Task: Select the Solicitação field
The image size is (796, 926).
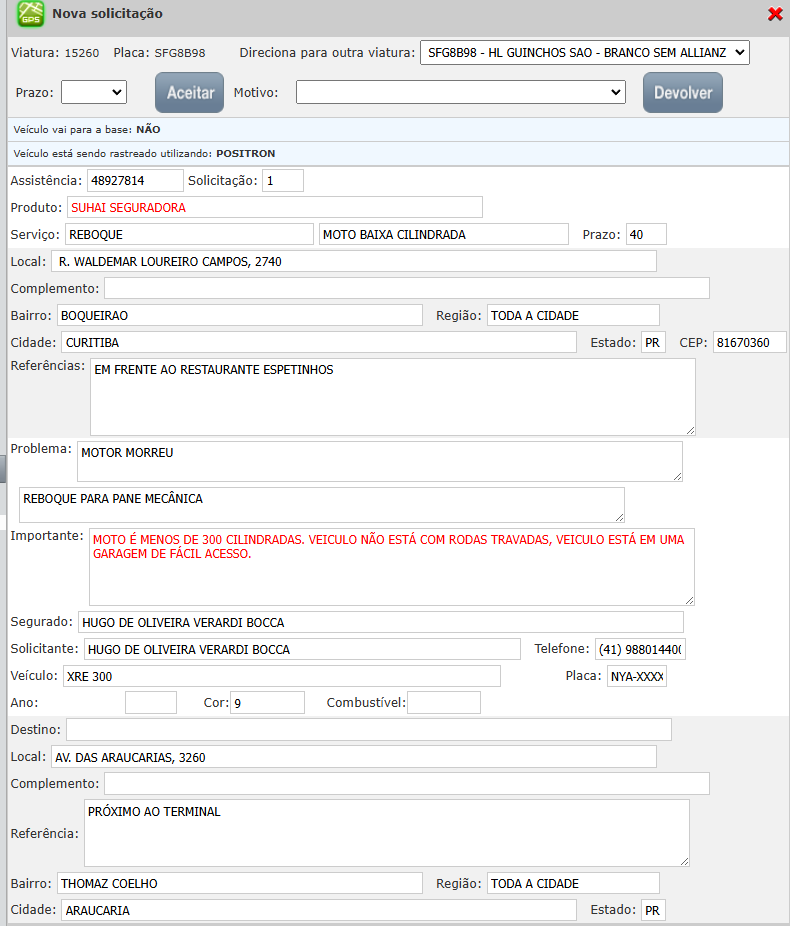Action: click(x=282, y=181)
